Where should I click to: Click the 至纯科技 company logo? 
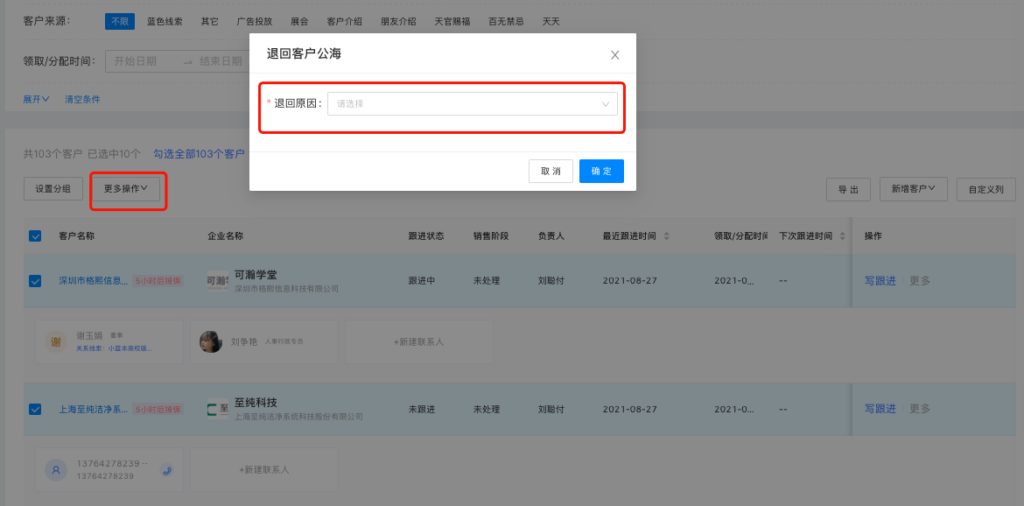pos(217,409)
